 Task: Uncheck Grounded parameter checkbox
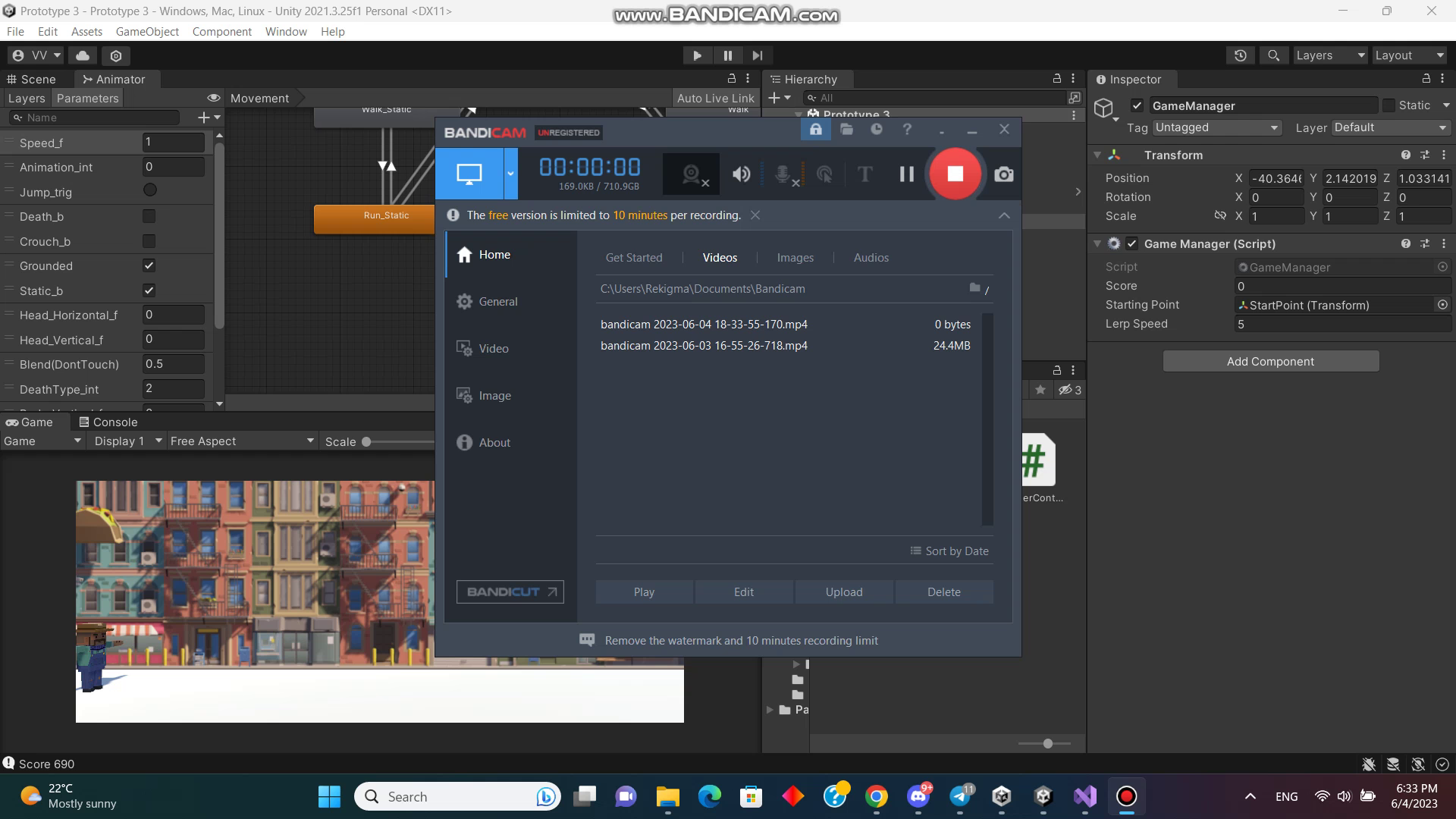pyautogui.click(x=149, y=266)
